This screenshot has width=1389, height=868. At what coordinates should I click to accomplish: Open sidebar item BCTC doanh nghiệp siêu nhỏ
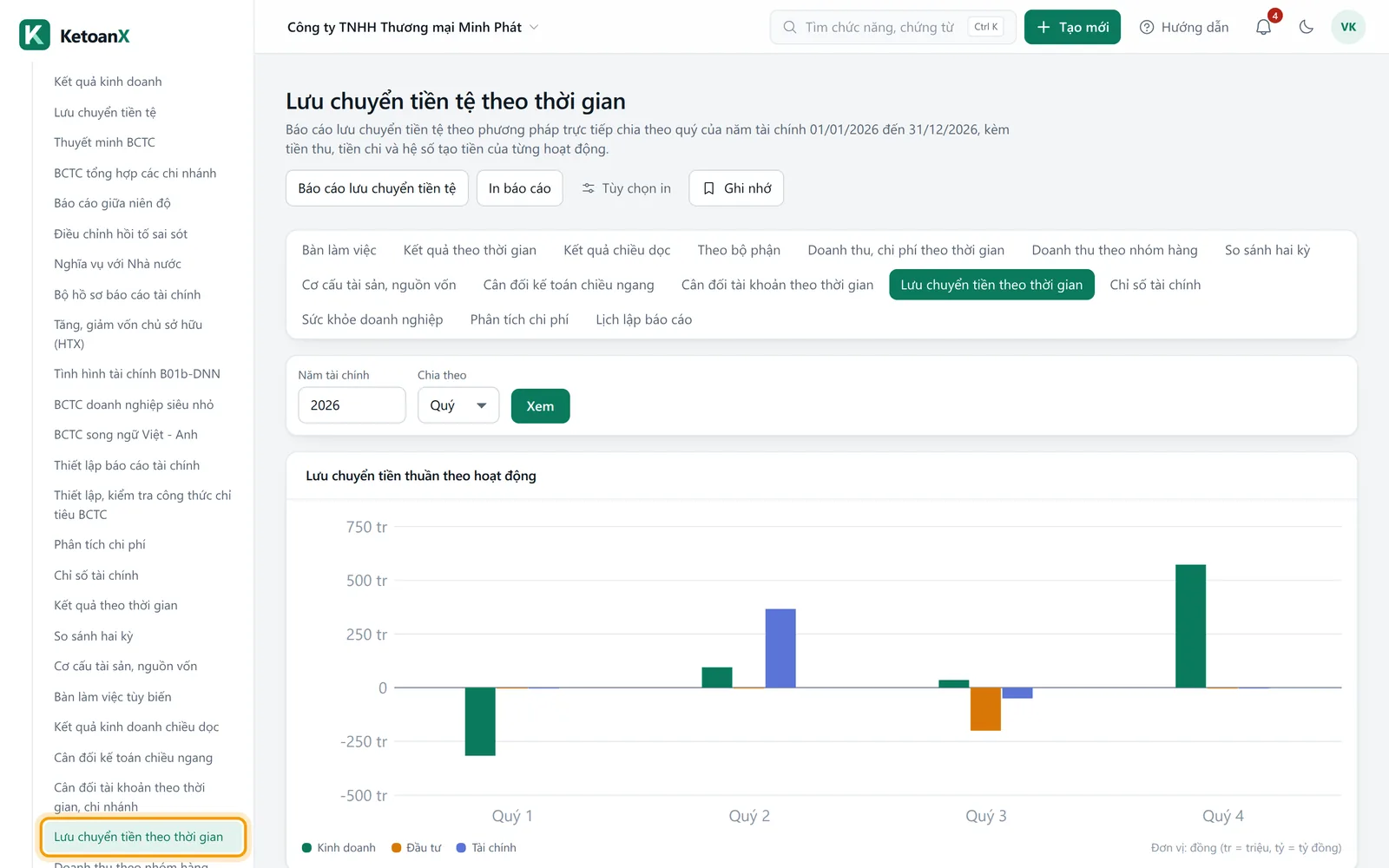pos(134,404)
